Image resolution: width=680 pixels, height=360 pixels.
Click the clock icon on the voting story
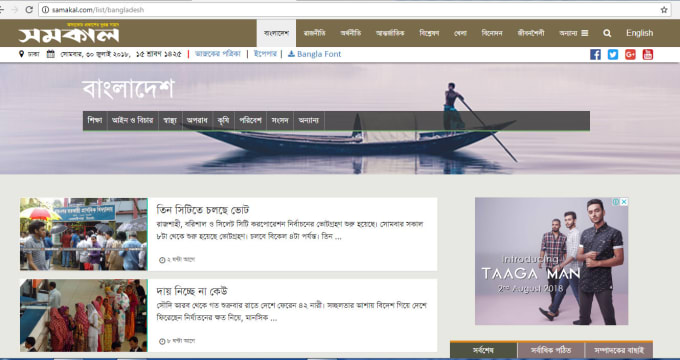(x=162, y=260)
